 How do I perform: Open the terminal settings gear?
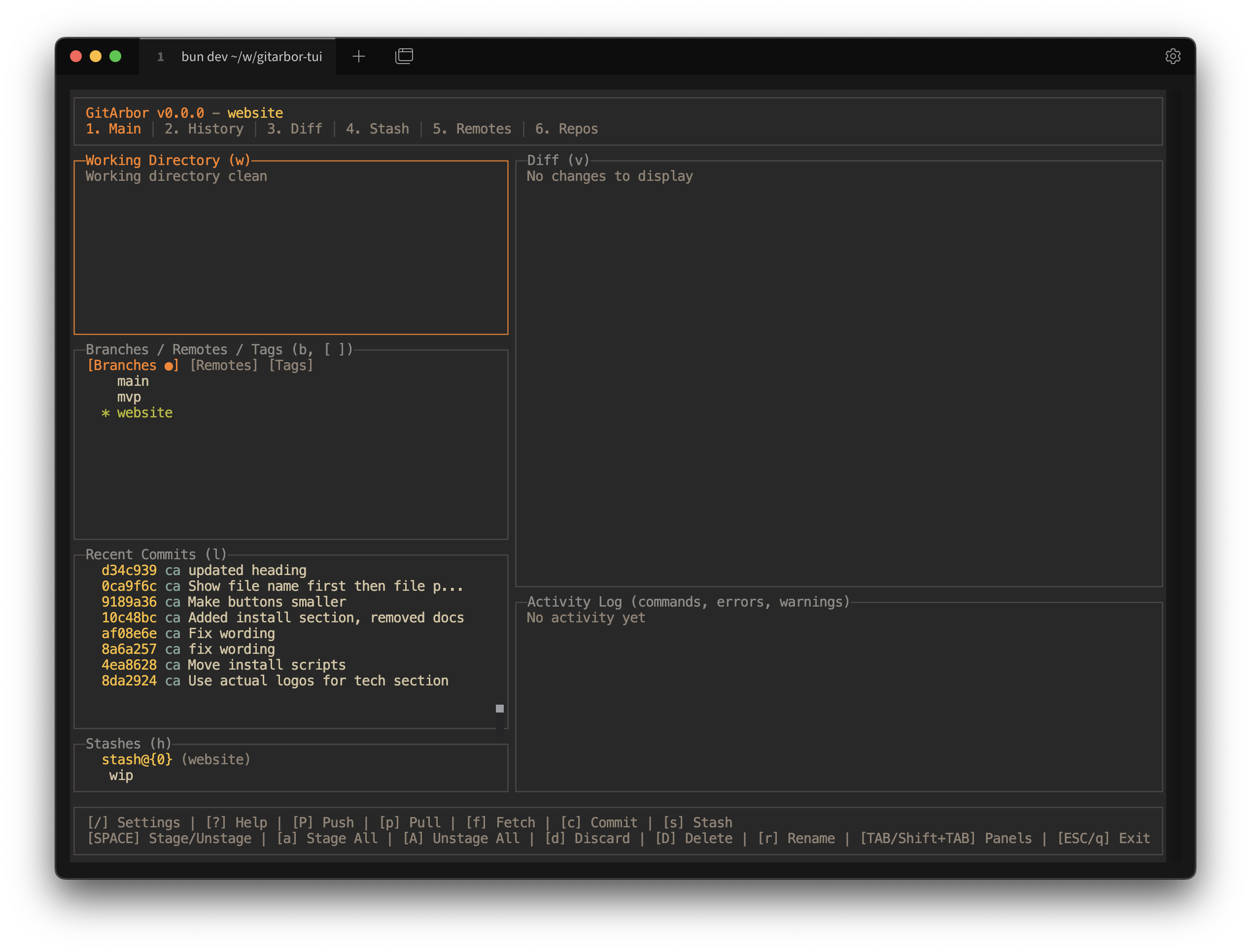pos(1173,56)
